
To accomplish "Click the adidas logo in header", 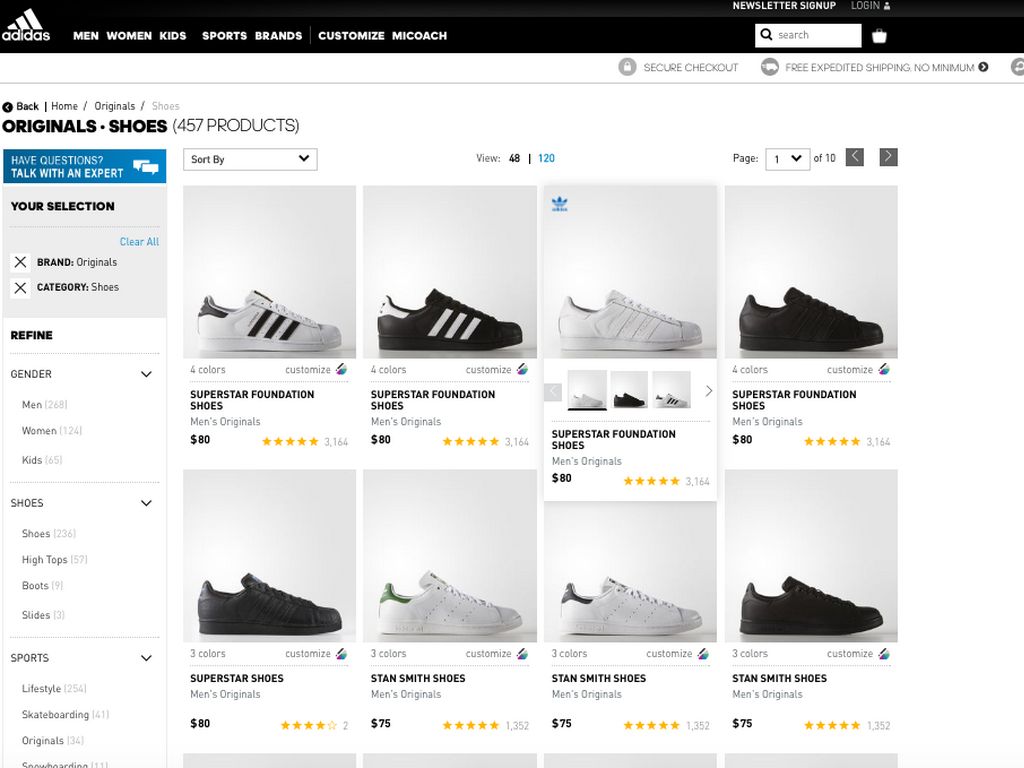I will coord(25,26).
